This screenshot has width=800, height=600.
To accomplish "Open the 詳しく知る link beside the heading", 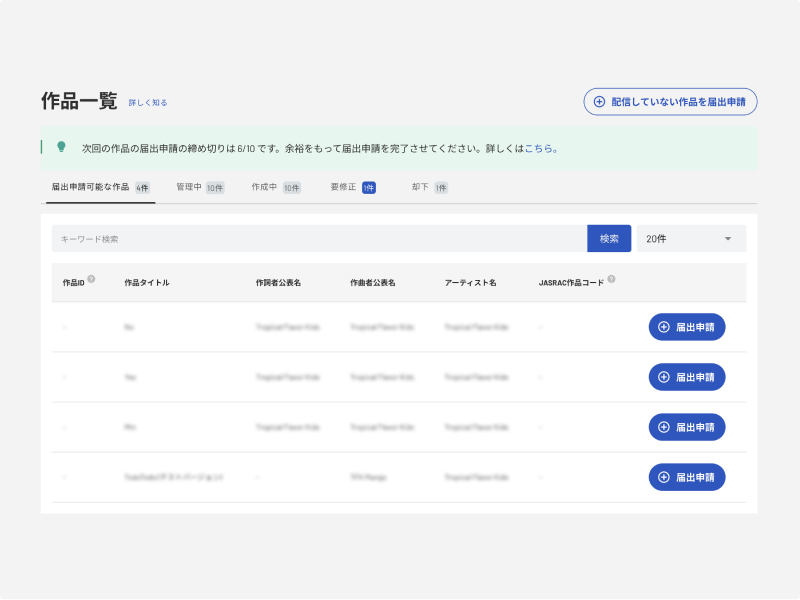I will [148, 103].
